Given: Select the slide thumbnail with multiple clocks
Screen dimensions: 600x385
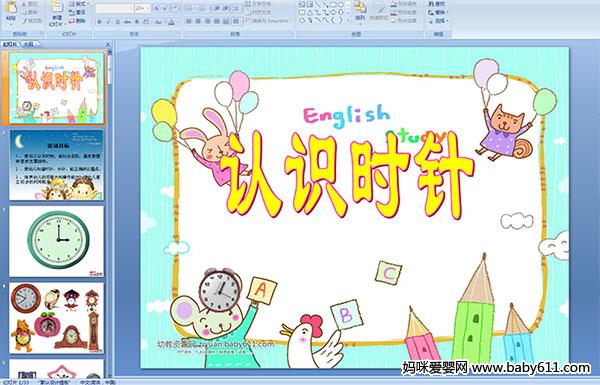Looking at the screenshot, I should pyautogui.click(x=57, y=318).
